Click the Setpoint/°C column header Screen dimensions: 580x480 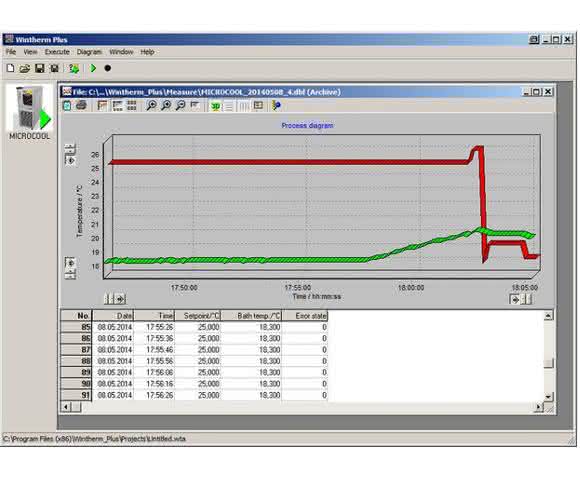(x=198, y=316)
